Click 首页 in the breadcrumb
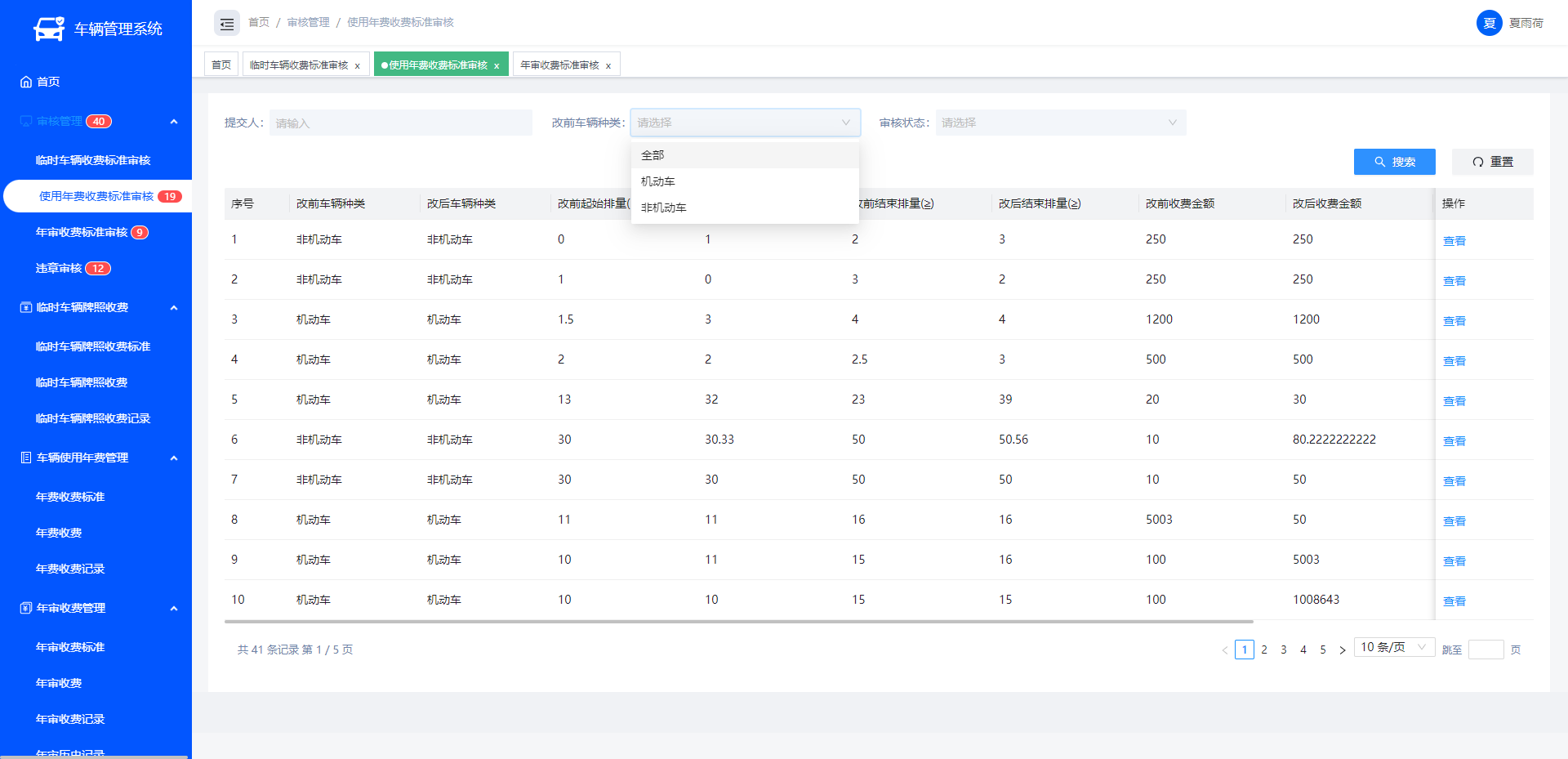This screenshot has width=1568, height=759. click(x=259, y=22)
